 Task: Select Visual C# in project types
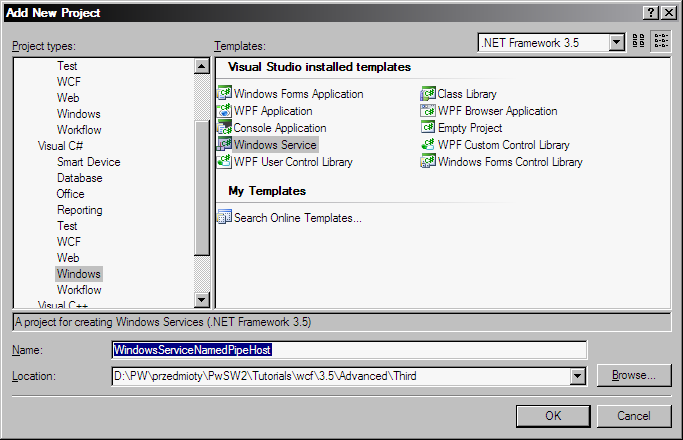60,146
